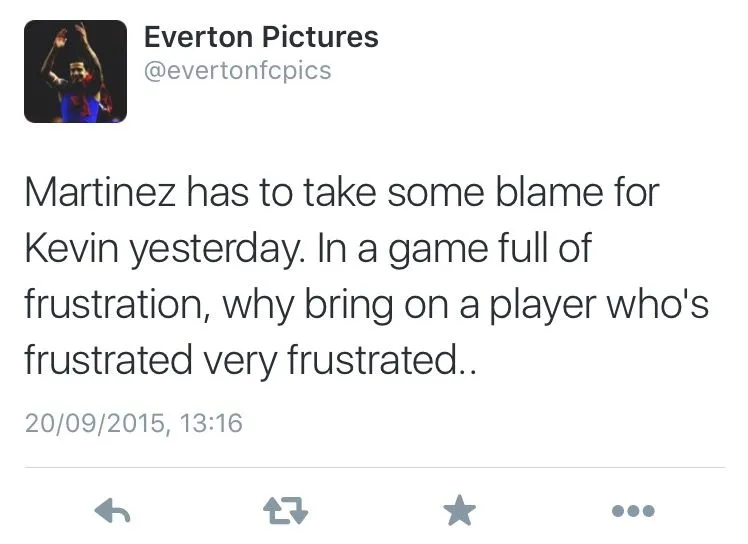This screenshot has width=748, height=544.
Task: Open the Everton Pictures display name
Action: (x=261, y=37)
